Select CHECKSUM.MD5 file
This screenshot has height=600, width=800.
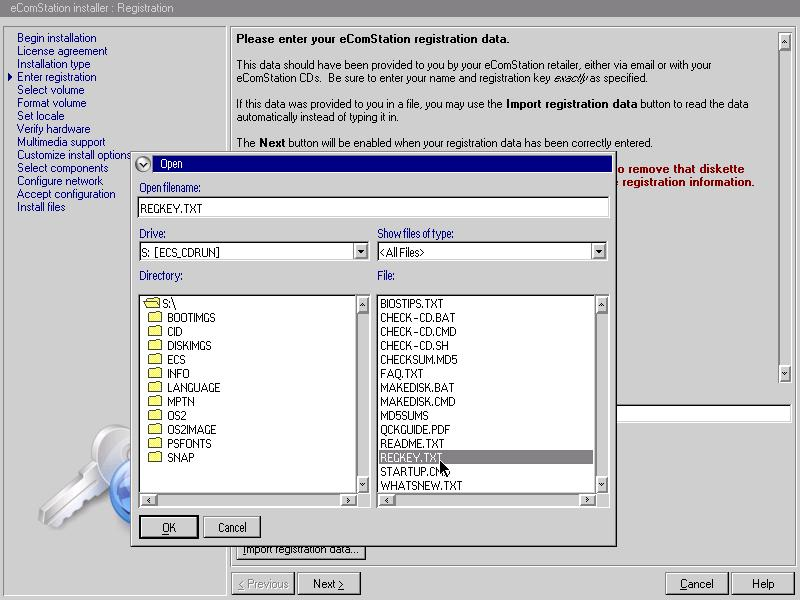coord(419,360)
